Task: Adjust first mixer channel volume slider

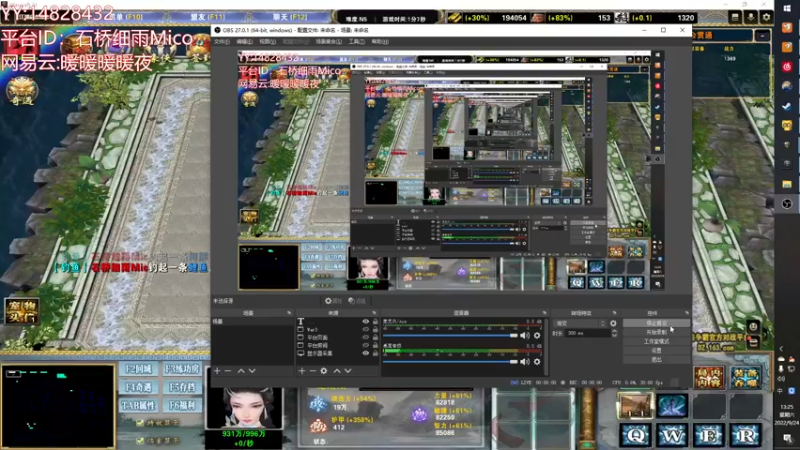Action: [450, 335]
